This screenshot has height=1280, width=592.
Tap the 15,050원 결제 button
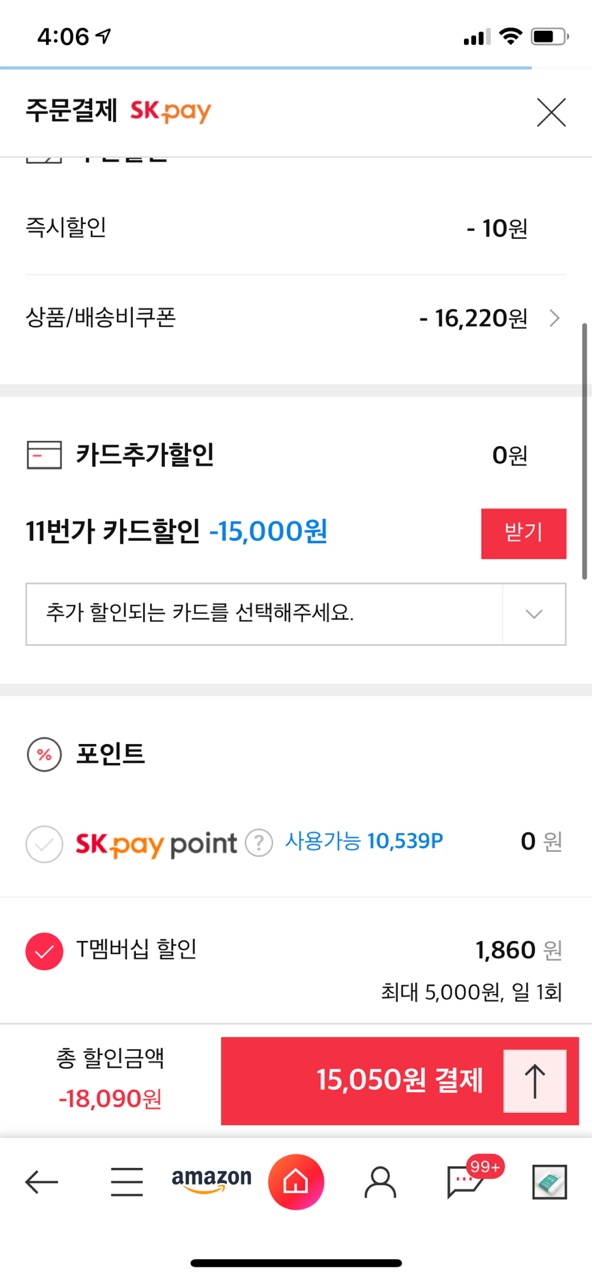click(x=399, y=1081)
